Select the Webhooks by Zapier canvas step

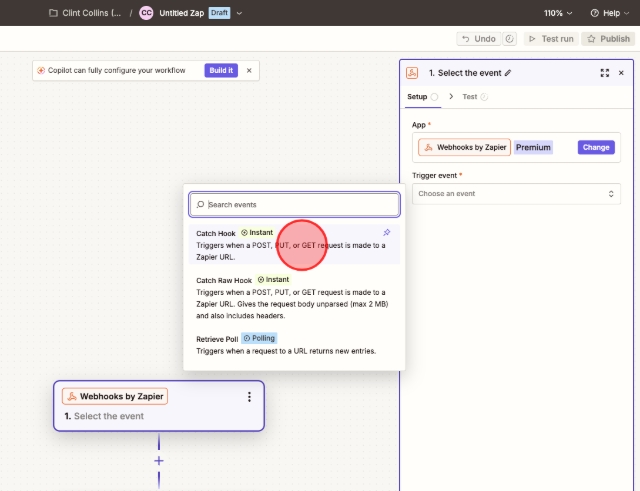159,406
